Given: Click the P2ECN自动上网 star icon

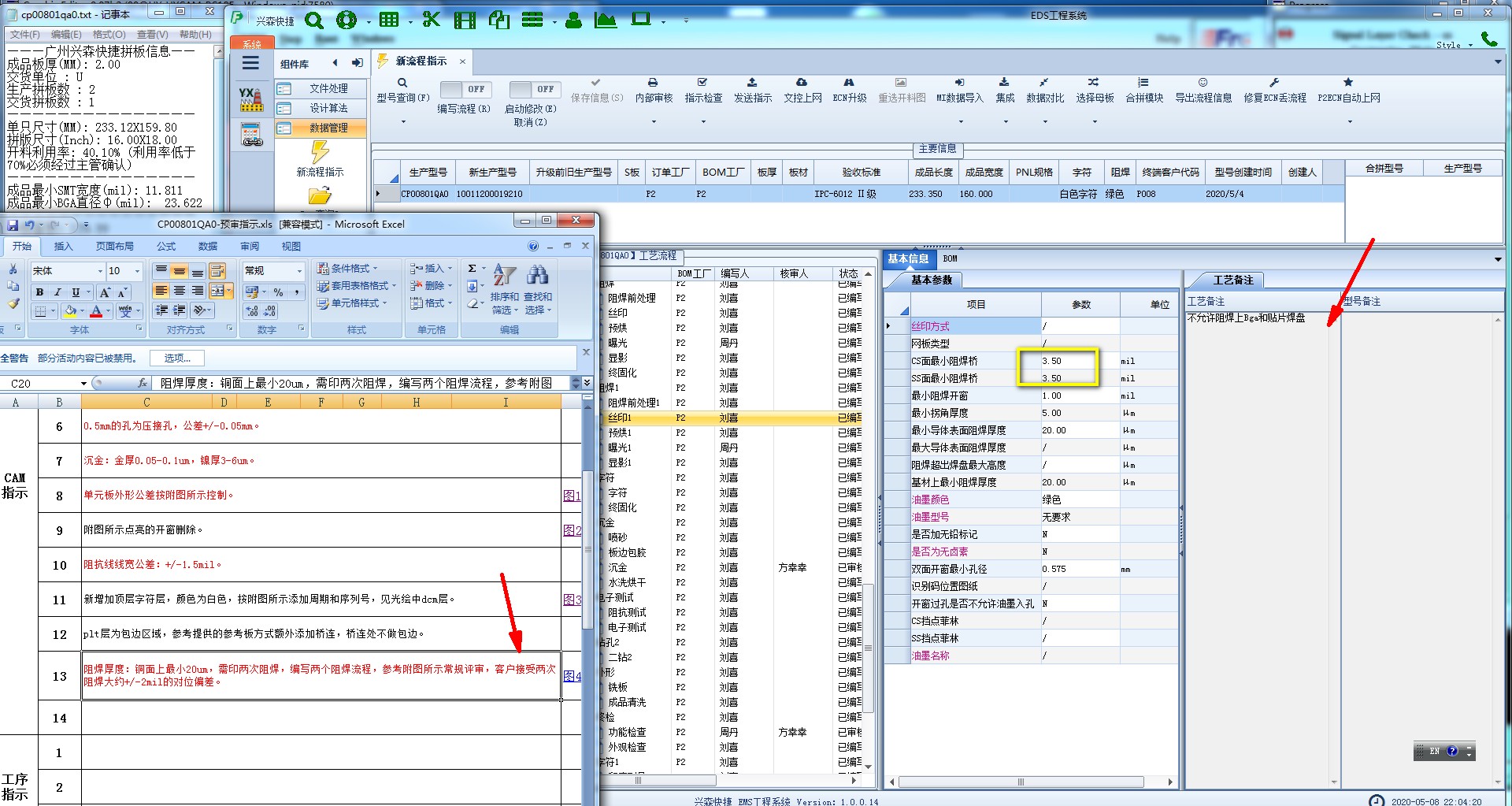Looking at the screenshot, I should [x=1348, y=82].
